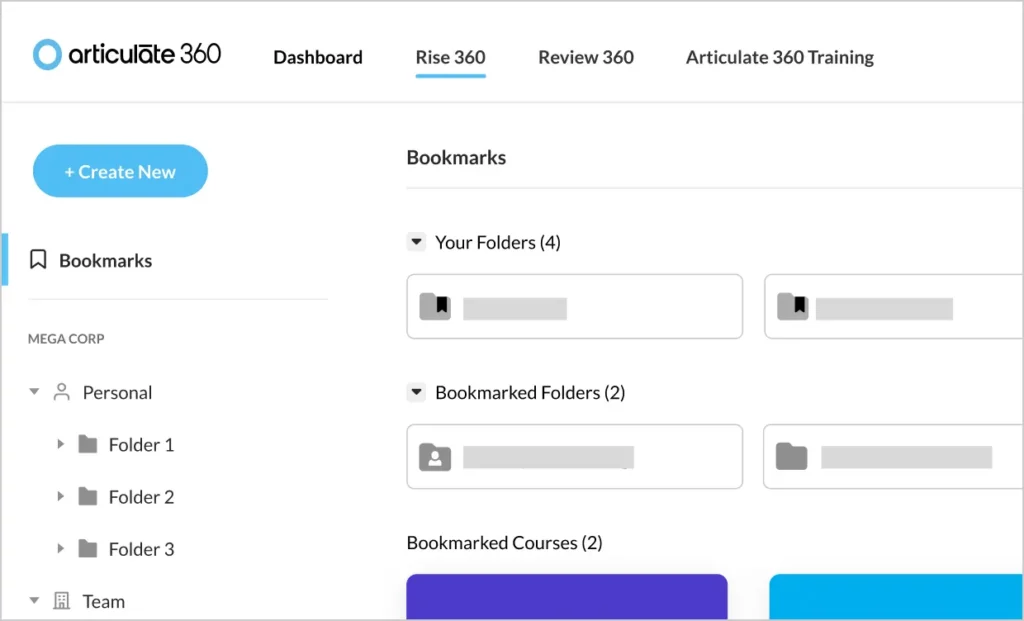Image resolution: width=1024 pixels, height=621 pixels.
Task: Expand Folder 3 in the sidebar
Action: 60,548
